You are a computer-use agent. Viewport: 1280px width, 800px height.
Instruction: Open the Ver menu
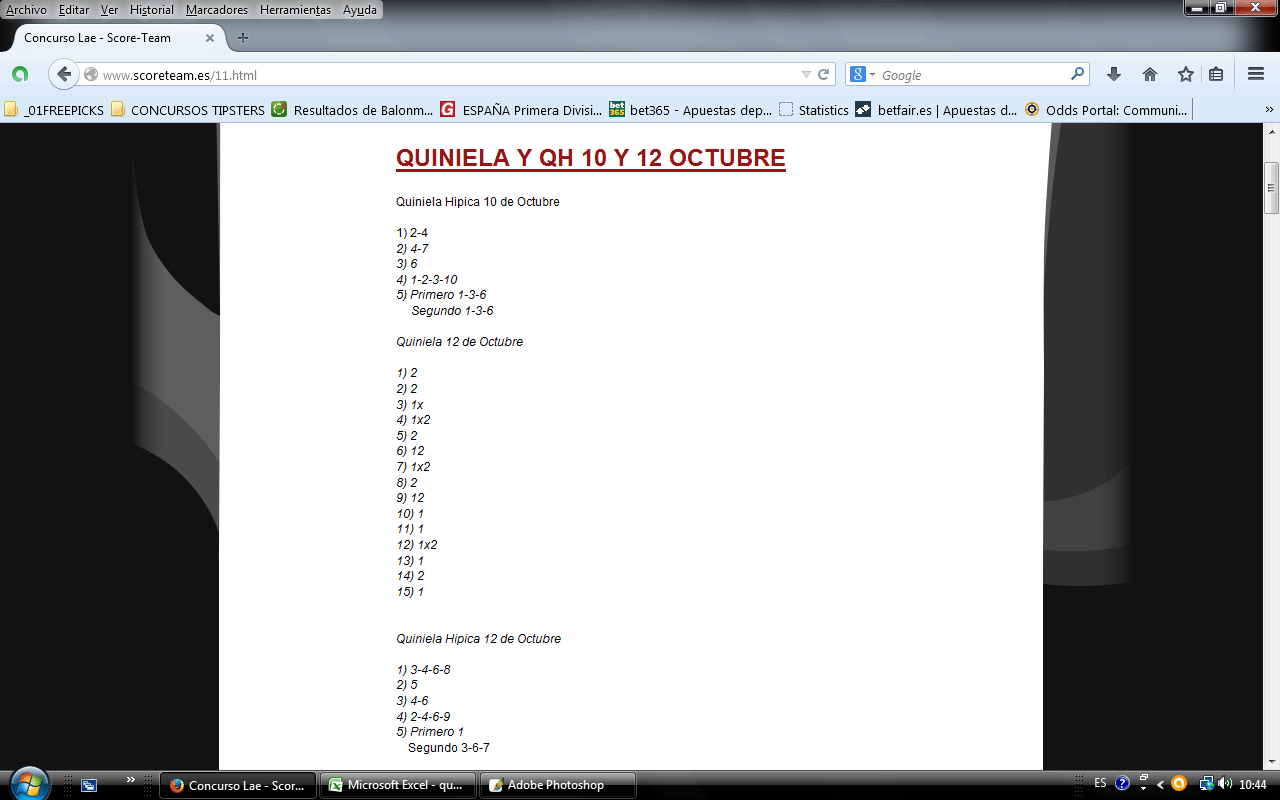109,10
